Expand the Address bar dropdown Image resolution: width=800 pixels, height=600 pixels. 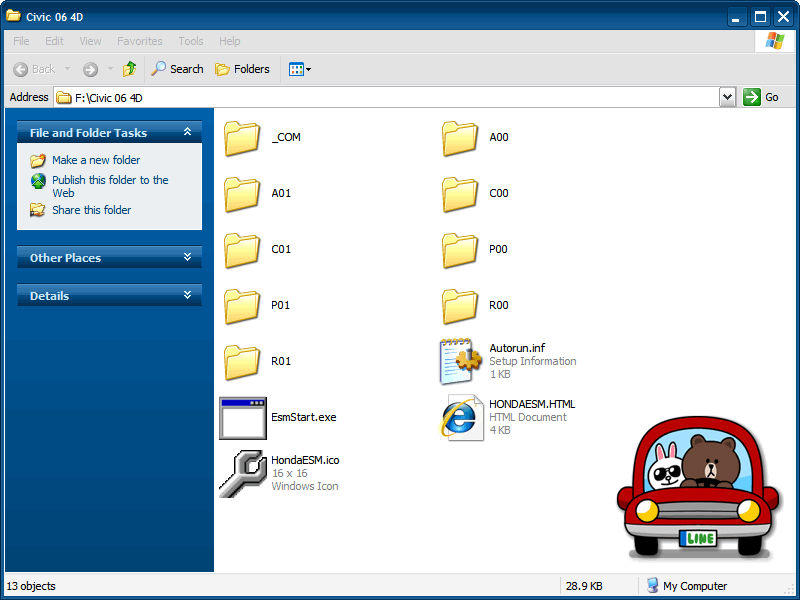coord(727,97)
